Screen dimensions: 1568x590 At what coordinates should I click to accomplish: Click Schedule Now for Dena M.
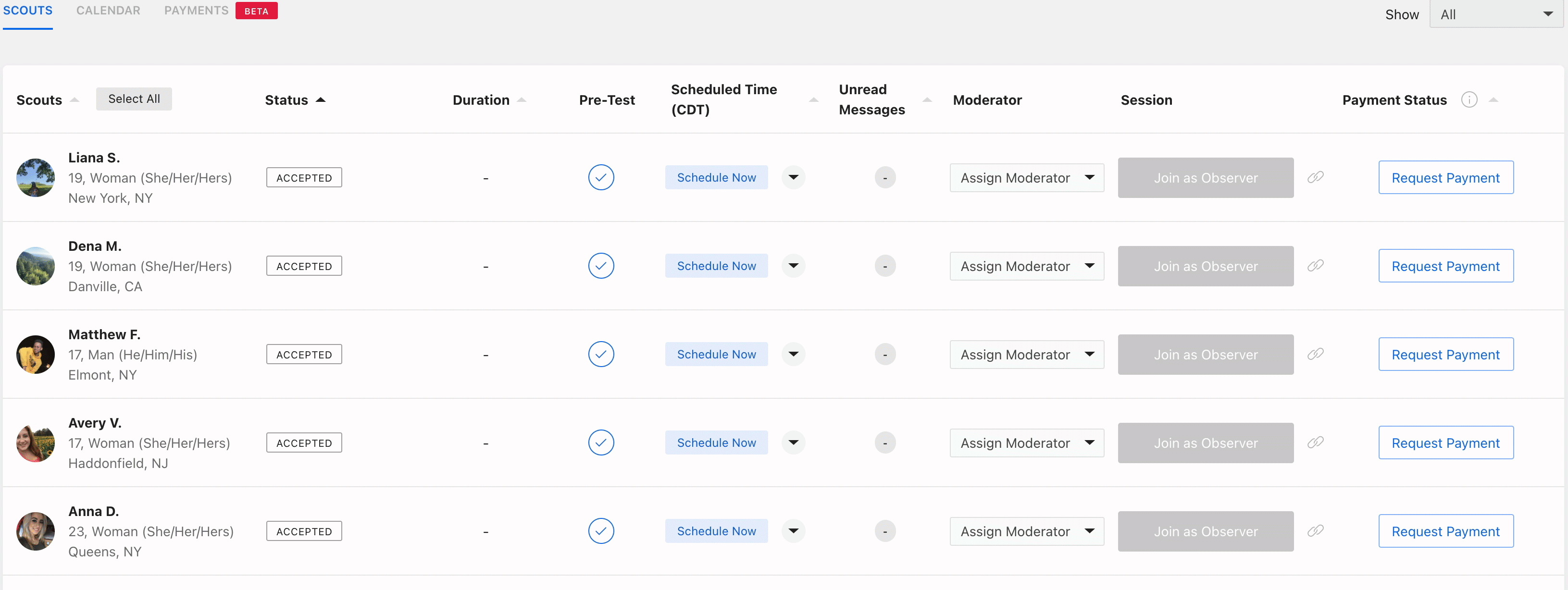(716, 266)
